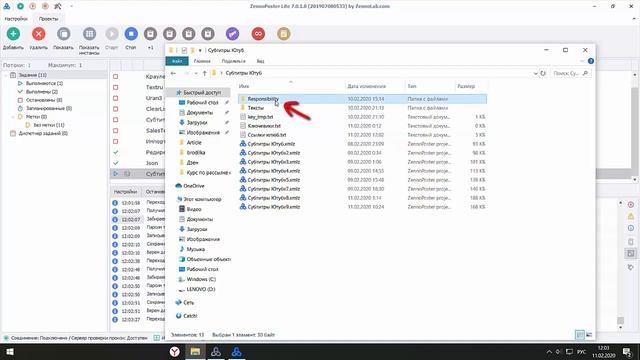
Task: Open the Explorer address bar dropdown
Action: point(536,73)
